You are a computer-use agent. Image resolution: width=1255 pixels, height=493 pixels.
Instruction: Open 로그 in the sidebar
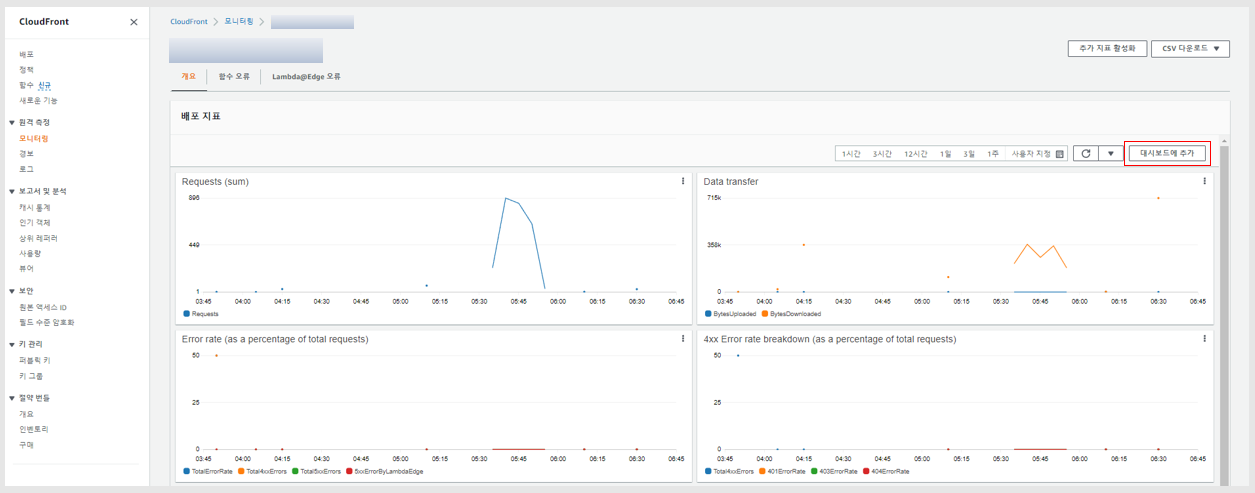pos(26,169)
